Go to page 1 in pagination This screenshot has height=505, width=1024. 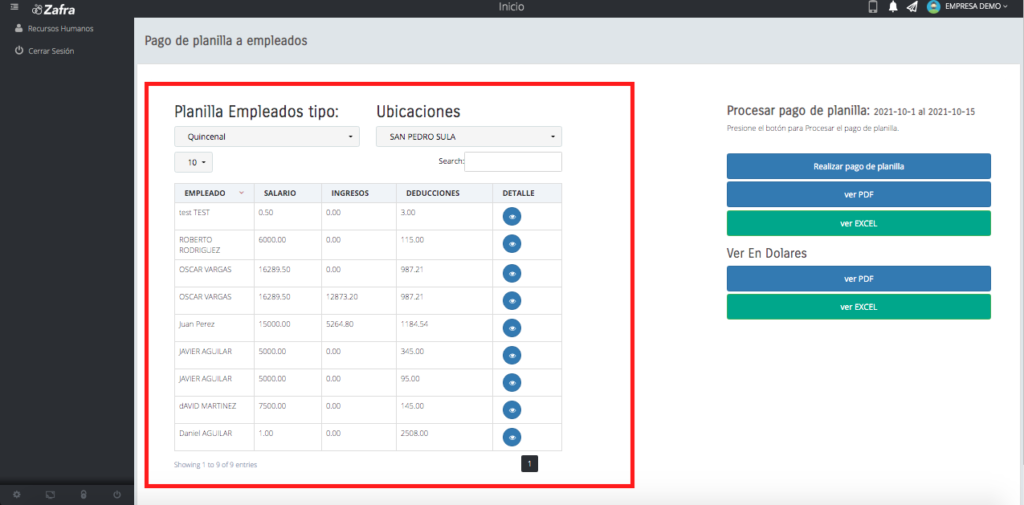[530, 464]
